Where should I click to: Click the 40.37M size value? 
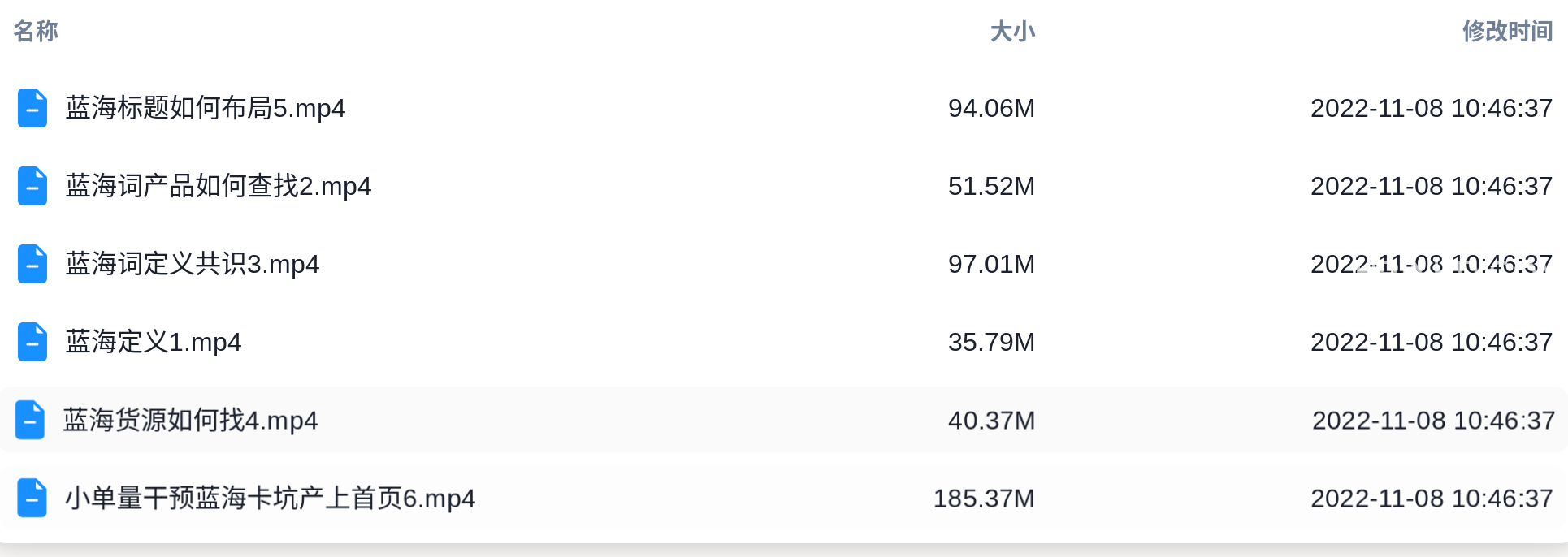click(991, 420)
